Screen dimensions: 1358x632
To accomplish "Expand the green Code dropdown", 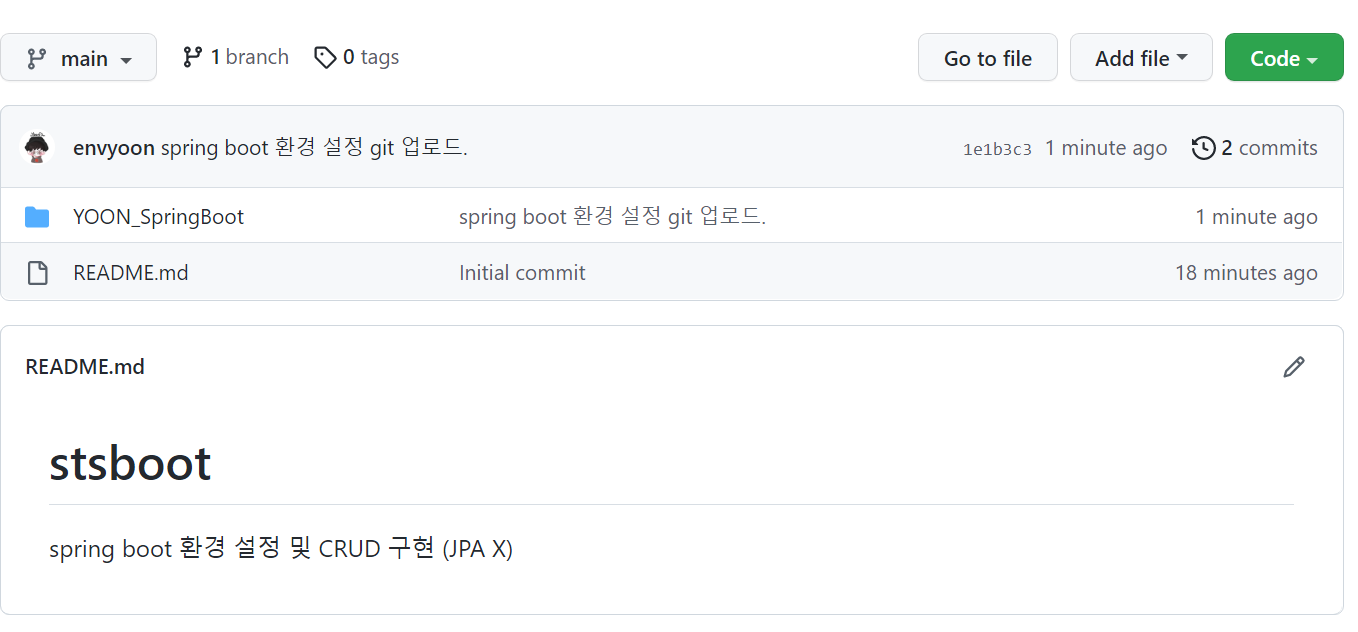I will (1283, 57).
